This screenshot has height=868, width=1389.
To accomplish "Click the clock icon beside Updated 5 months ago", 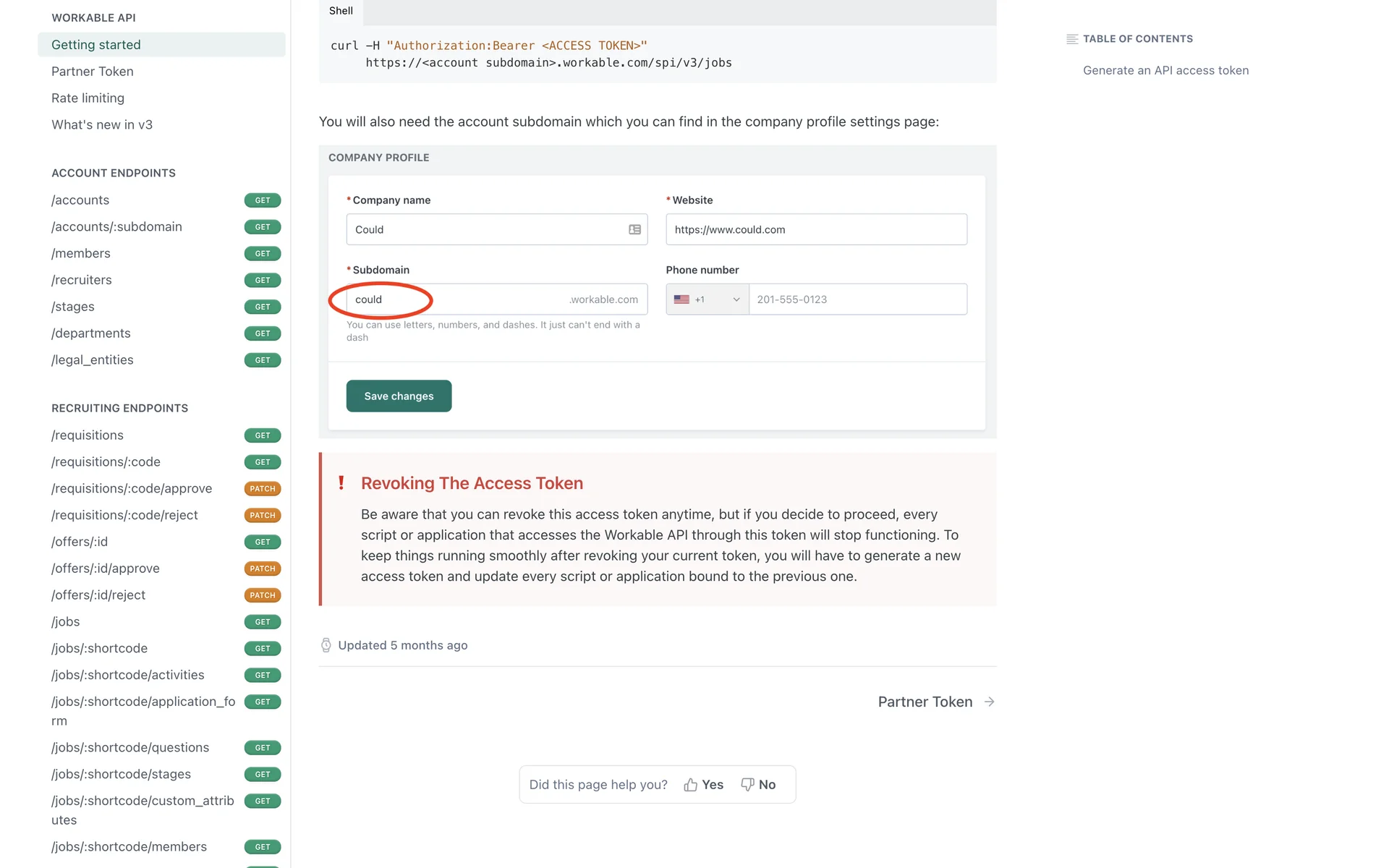I will pos(326,645).
